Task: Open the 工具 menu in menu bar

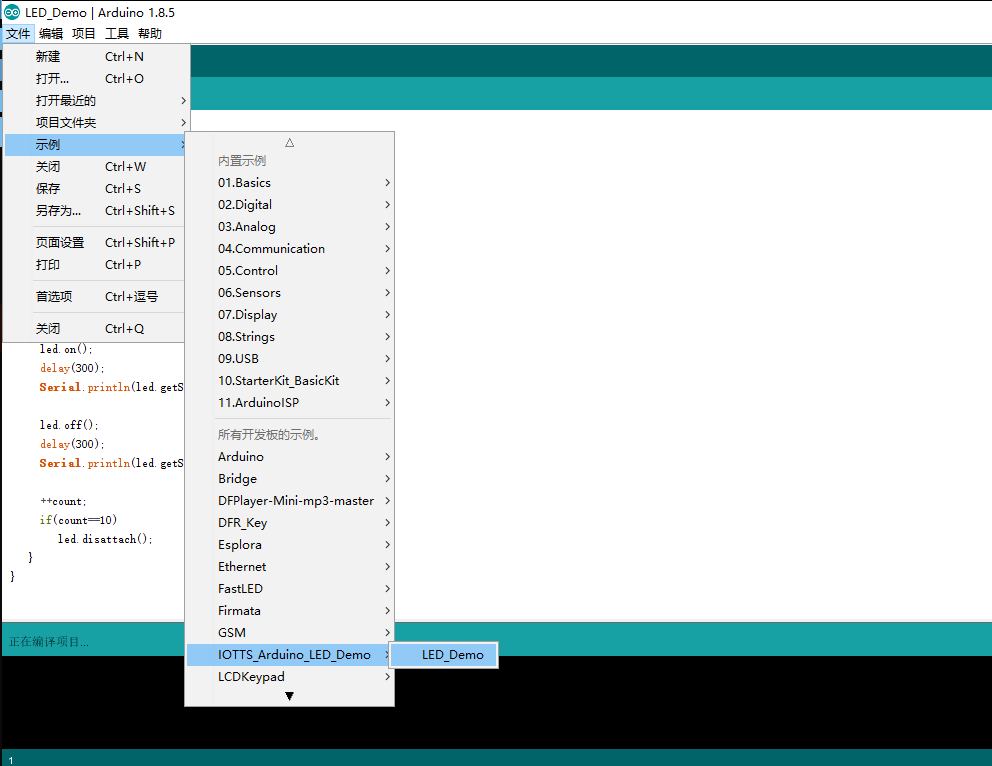Action: pyautogui.click(x=117, y=33)
